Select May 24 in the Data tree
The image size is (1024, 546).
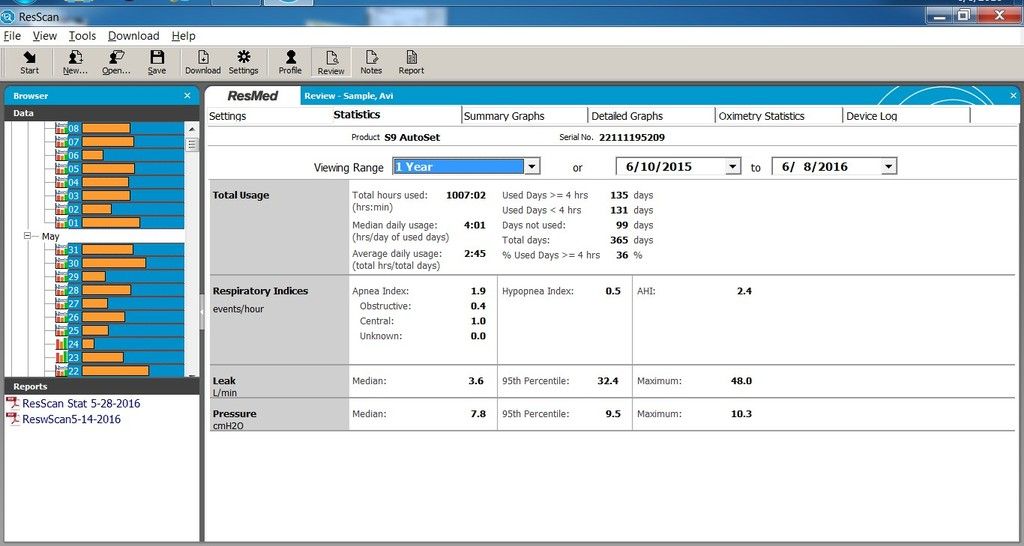(120, 344)
